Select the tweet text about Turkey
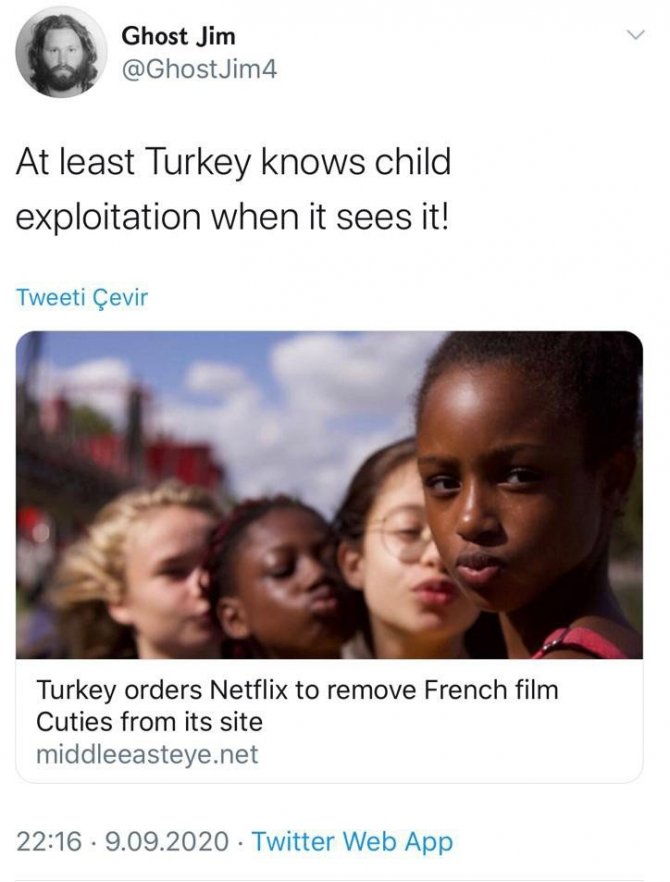 point(233,189)
